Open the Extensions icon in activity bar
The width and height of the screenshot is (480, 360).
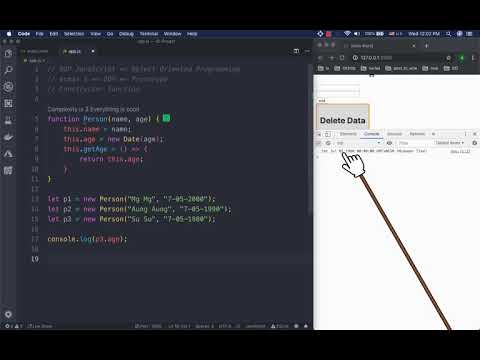(8, 103)
